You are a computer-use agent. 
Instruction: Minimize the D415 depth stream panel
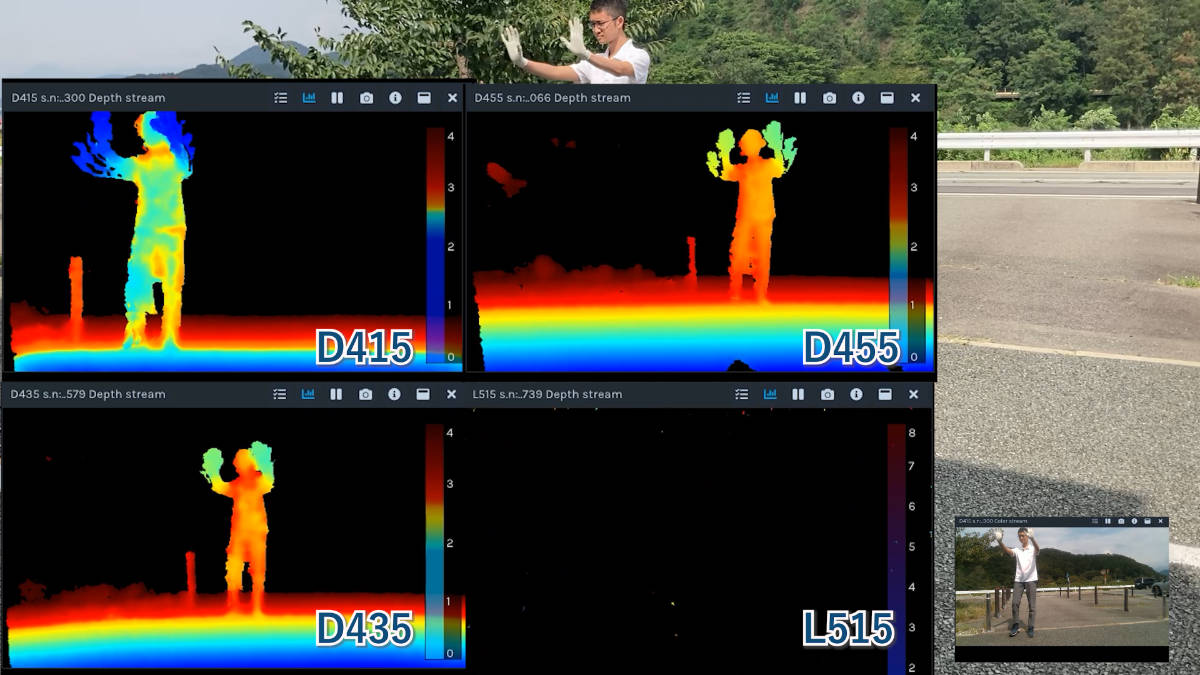[x=424, y=98]
